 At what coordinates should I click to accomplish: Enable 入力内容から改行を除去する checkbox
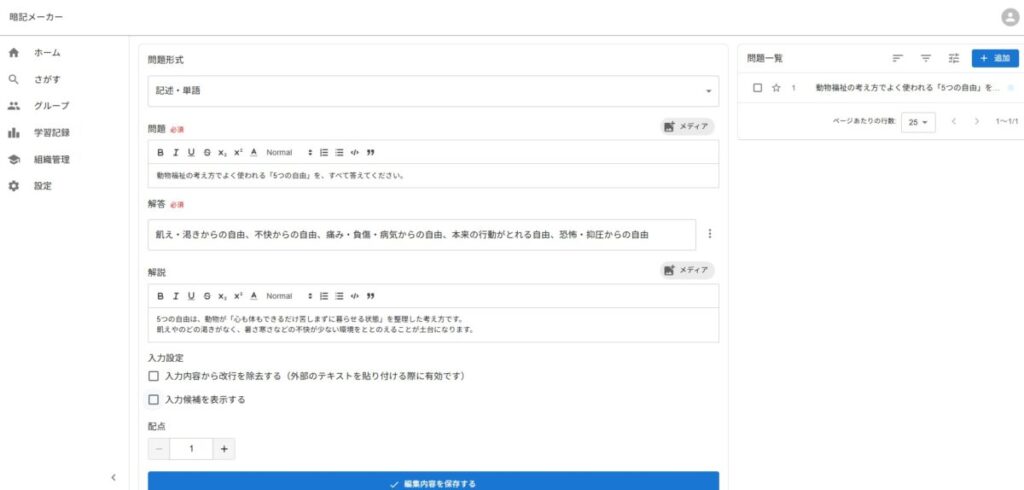point(153,376)
